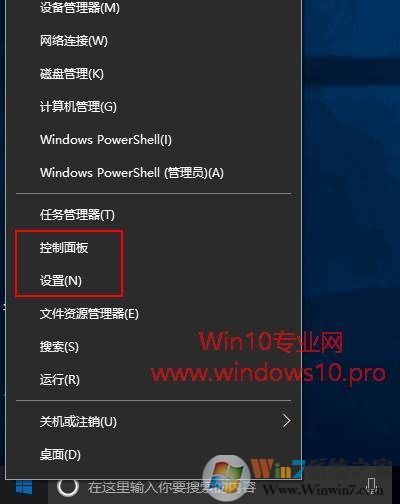Image resolution: width=400 pixels, height=504 pixels.
Task: Click the microphone icon in search box
Action: pyautogui.click(x=372, y=487)
